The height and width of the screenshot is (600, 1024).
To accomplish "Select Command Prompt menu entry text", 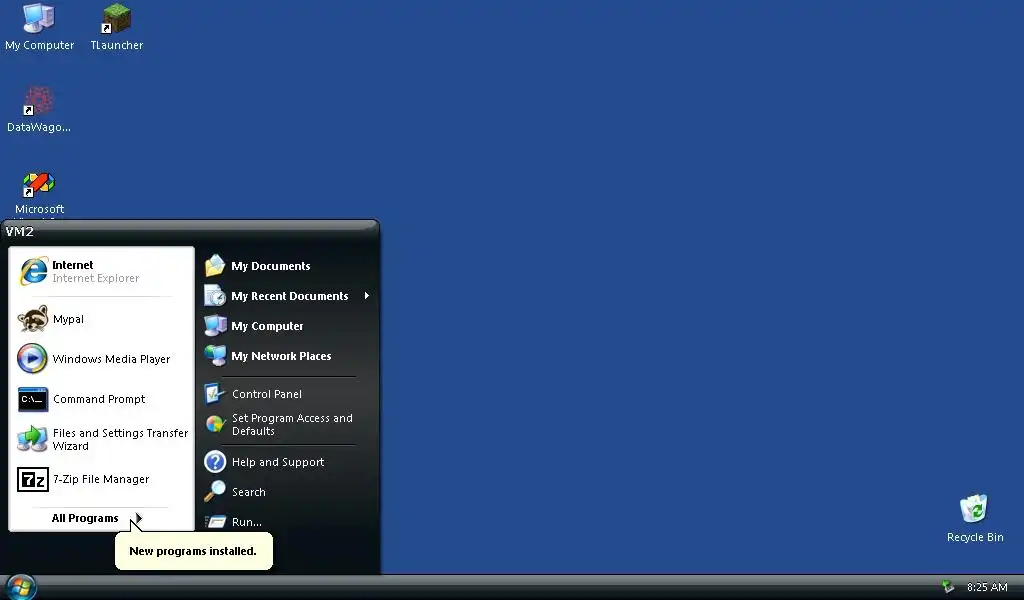I will (99, 399).
